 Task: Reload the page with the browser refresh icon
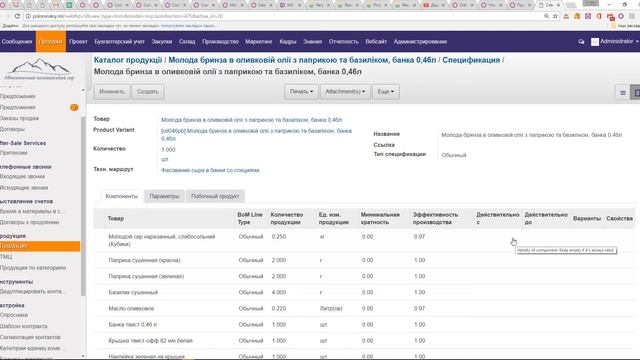click(17, 16)
